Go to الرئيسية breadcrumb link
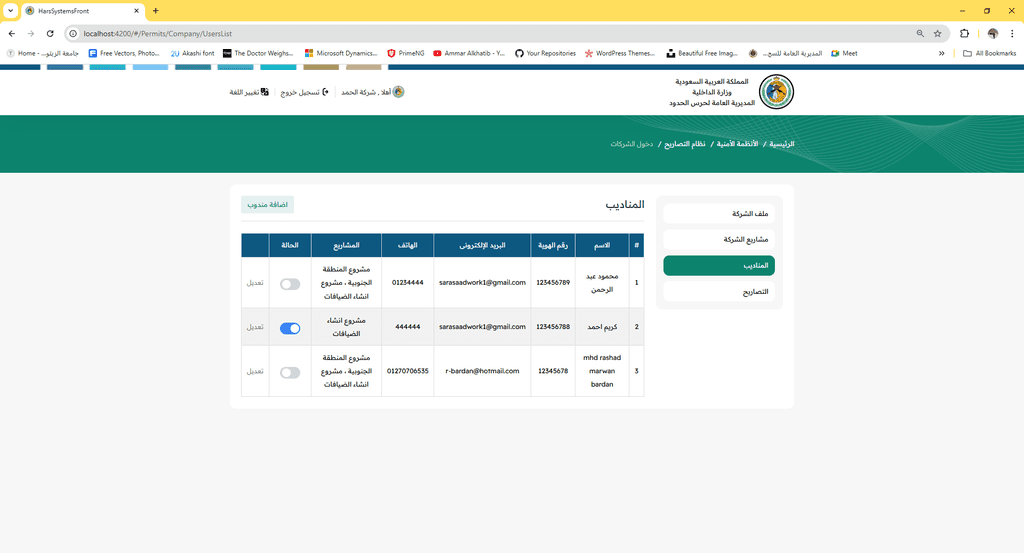 point(781,144)
